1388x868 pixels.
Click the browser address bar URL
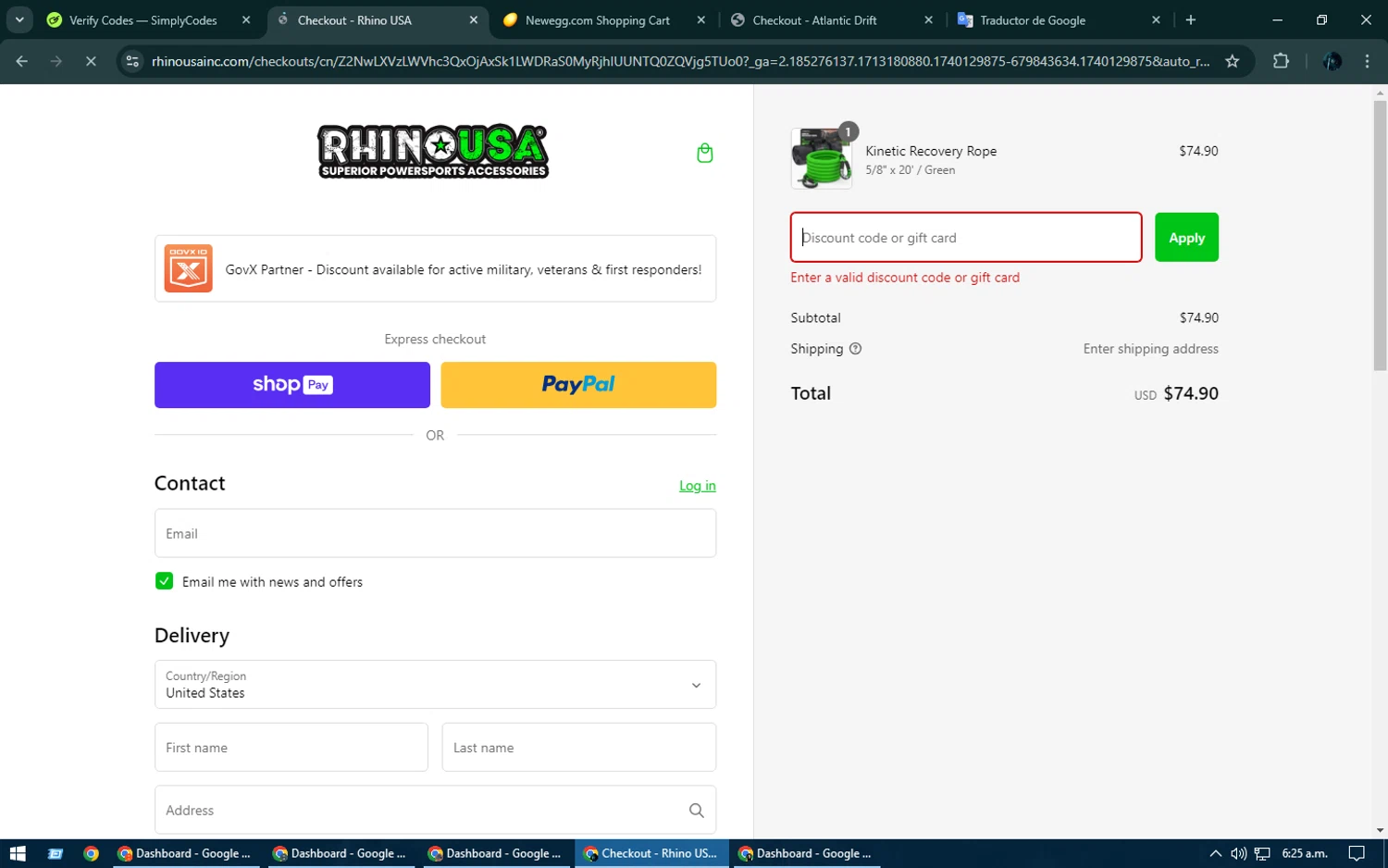(x=680, y=61)
